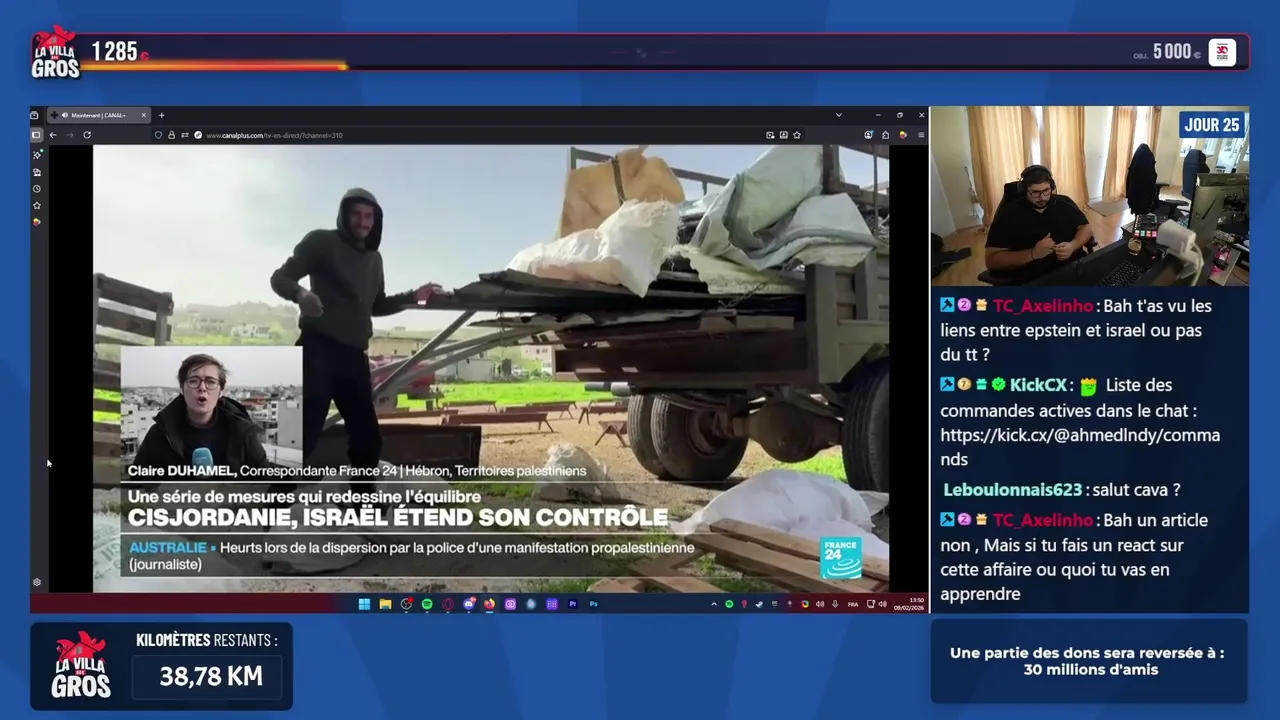Click the La Villa des Gros top logo
Viewport: 1280px width, 720px height.
tap(55, 53)
